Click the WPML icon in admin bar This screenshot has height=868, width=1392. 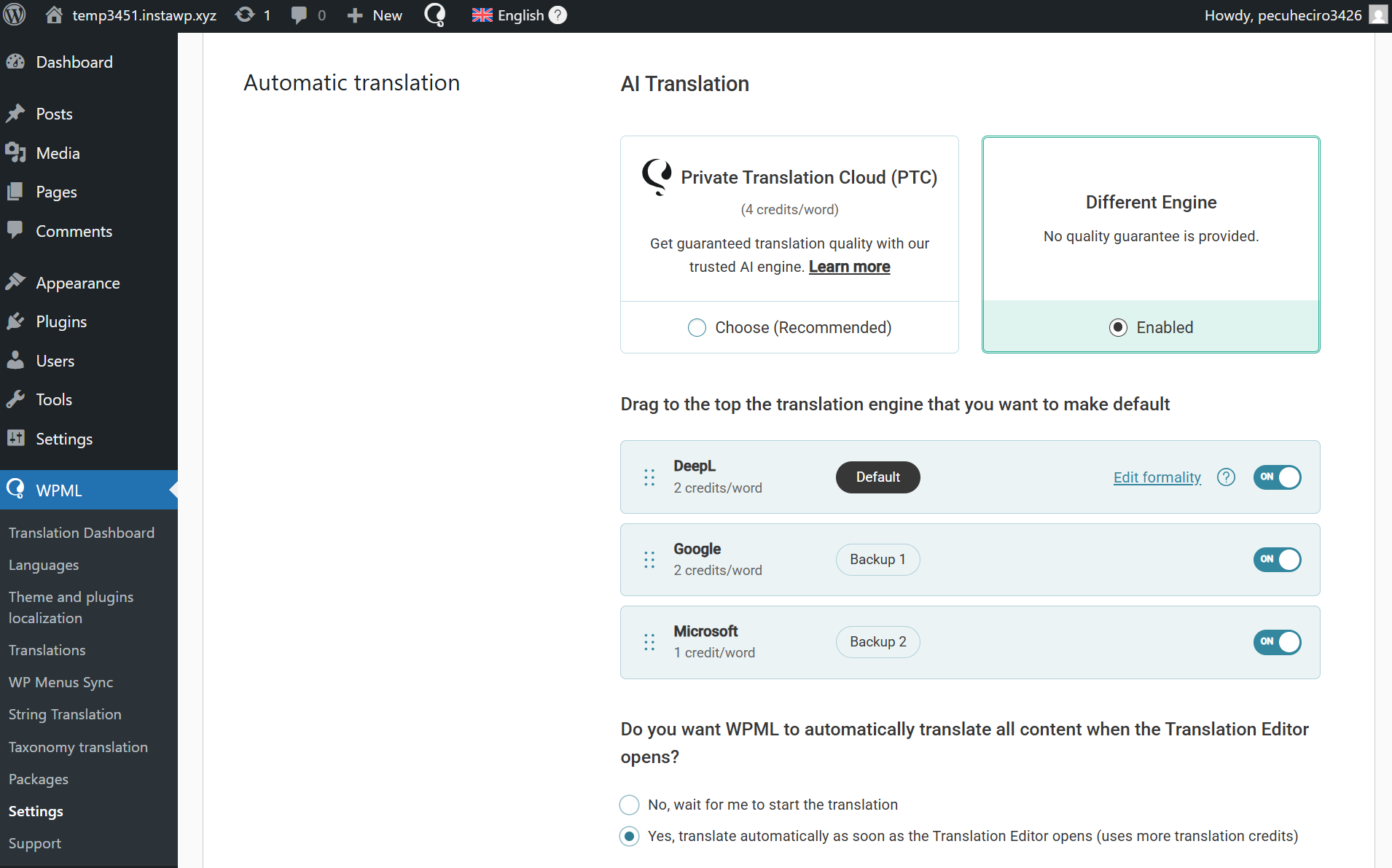coord(434,15)
